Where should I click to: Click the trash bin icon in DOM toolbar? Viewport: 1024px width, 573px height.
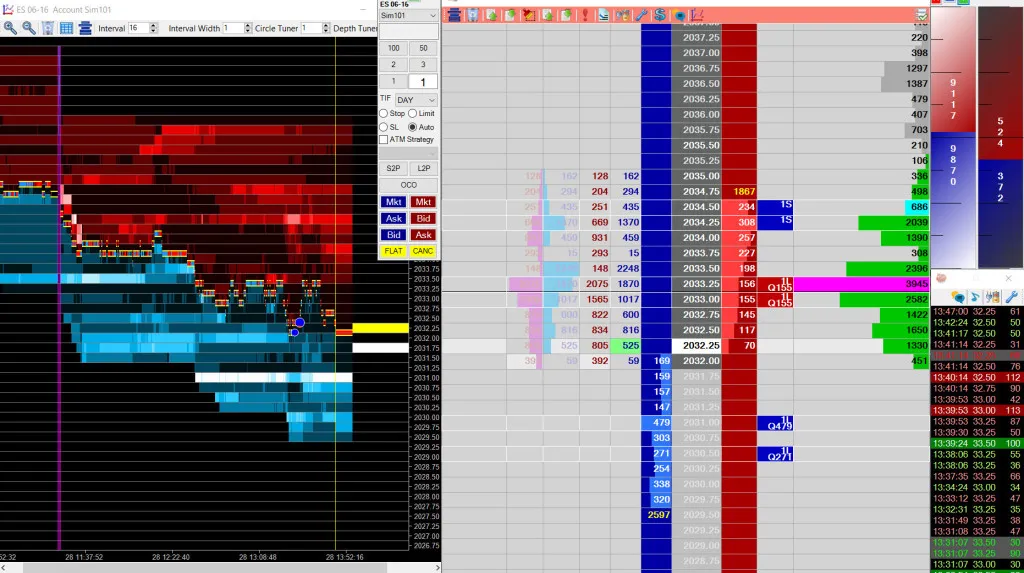(x=472, y=15)
